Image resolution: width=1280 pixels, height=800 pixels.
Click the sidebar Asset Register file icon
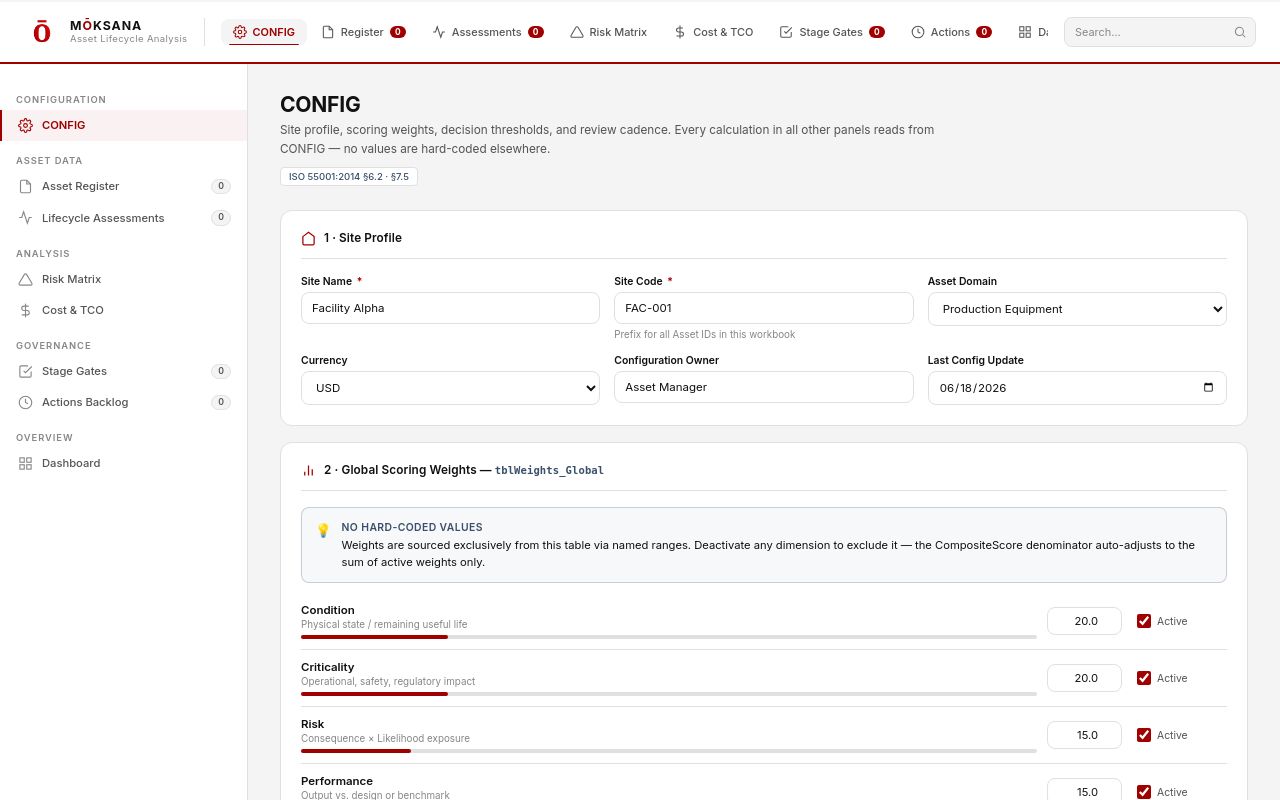click(26, 186)
